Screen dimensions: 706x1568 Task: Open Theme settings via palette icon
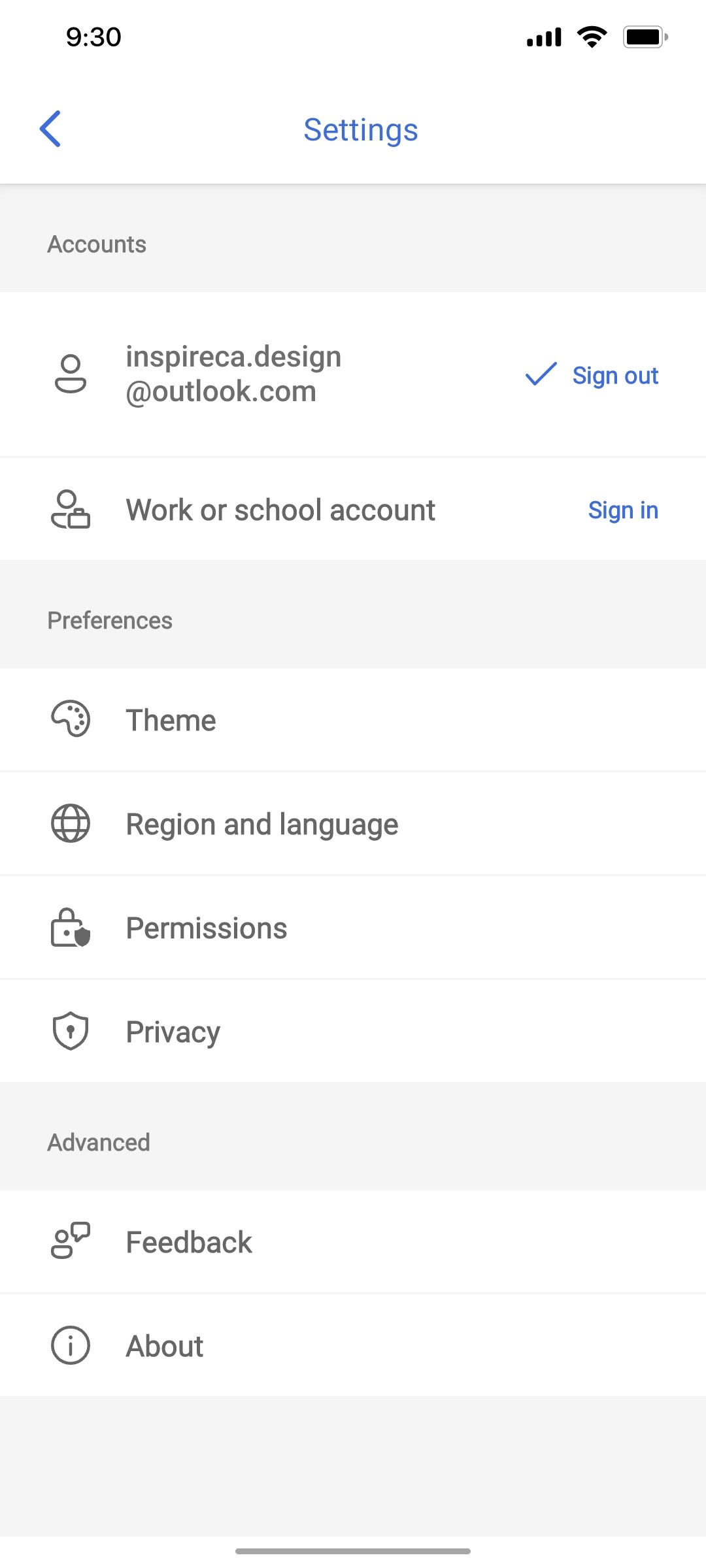[x=70, y=719]
